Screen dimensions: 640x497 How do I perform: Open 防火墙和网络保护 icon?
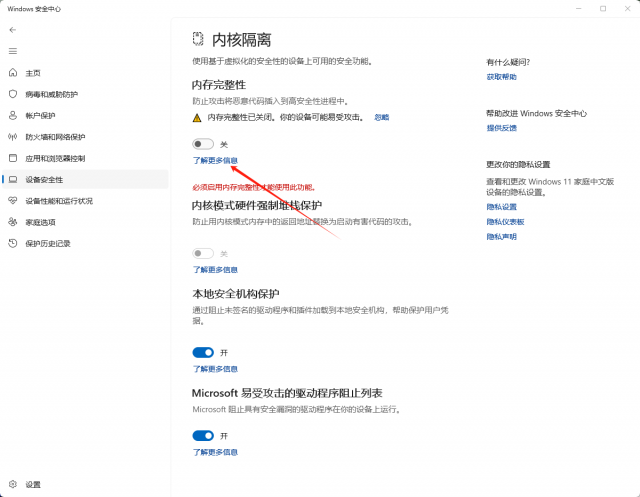pyautogui.click(x=13, y=137)
